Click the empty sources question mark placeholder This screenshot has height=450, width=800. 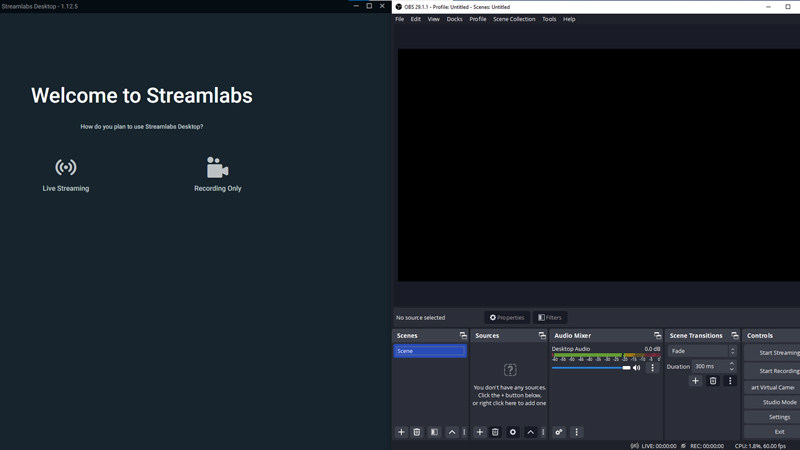510,369
